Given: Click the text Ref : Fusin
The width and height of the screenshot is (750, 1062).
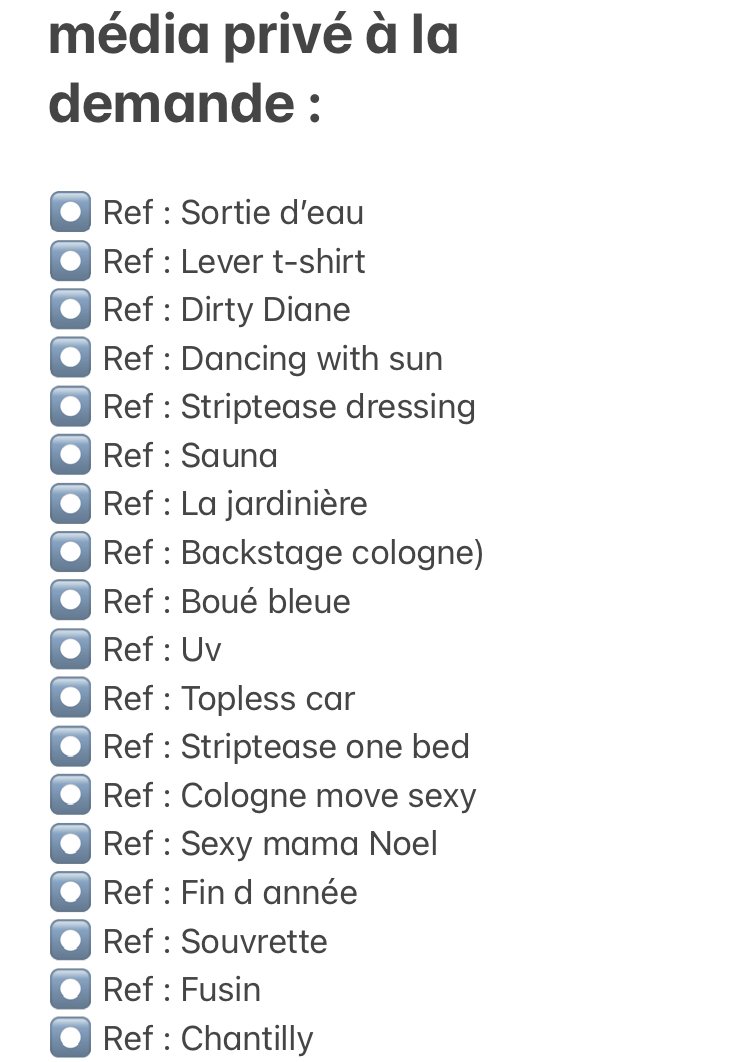Looking at the screenshot, I should pyautogui.click(x=182, y=990).
